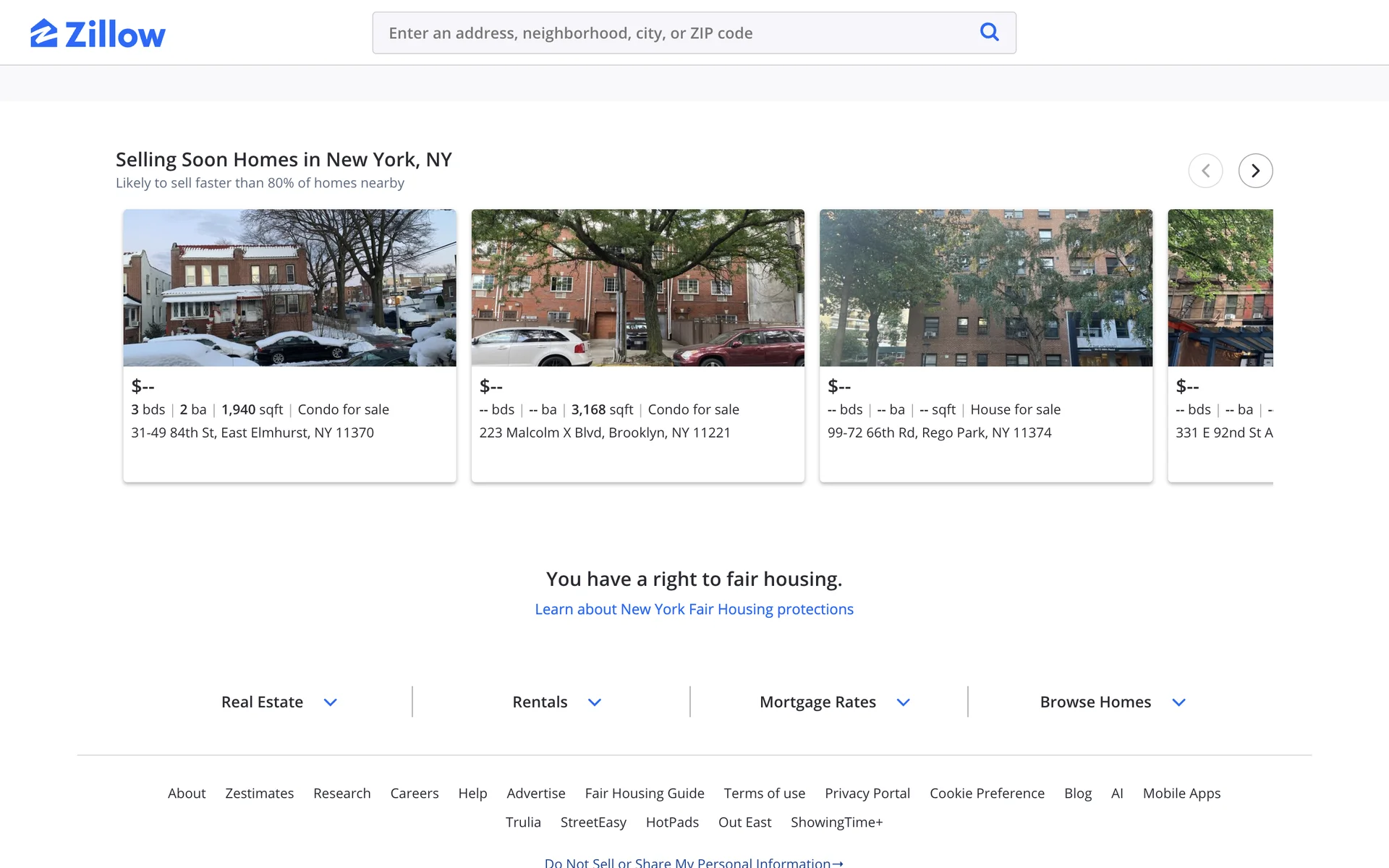Open the 99-72 66th Rd listing photo
This screenshot has height=868, width=1389.
click(985, 288)
